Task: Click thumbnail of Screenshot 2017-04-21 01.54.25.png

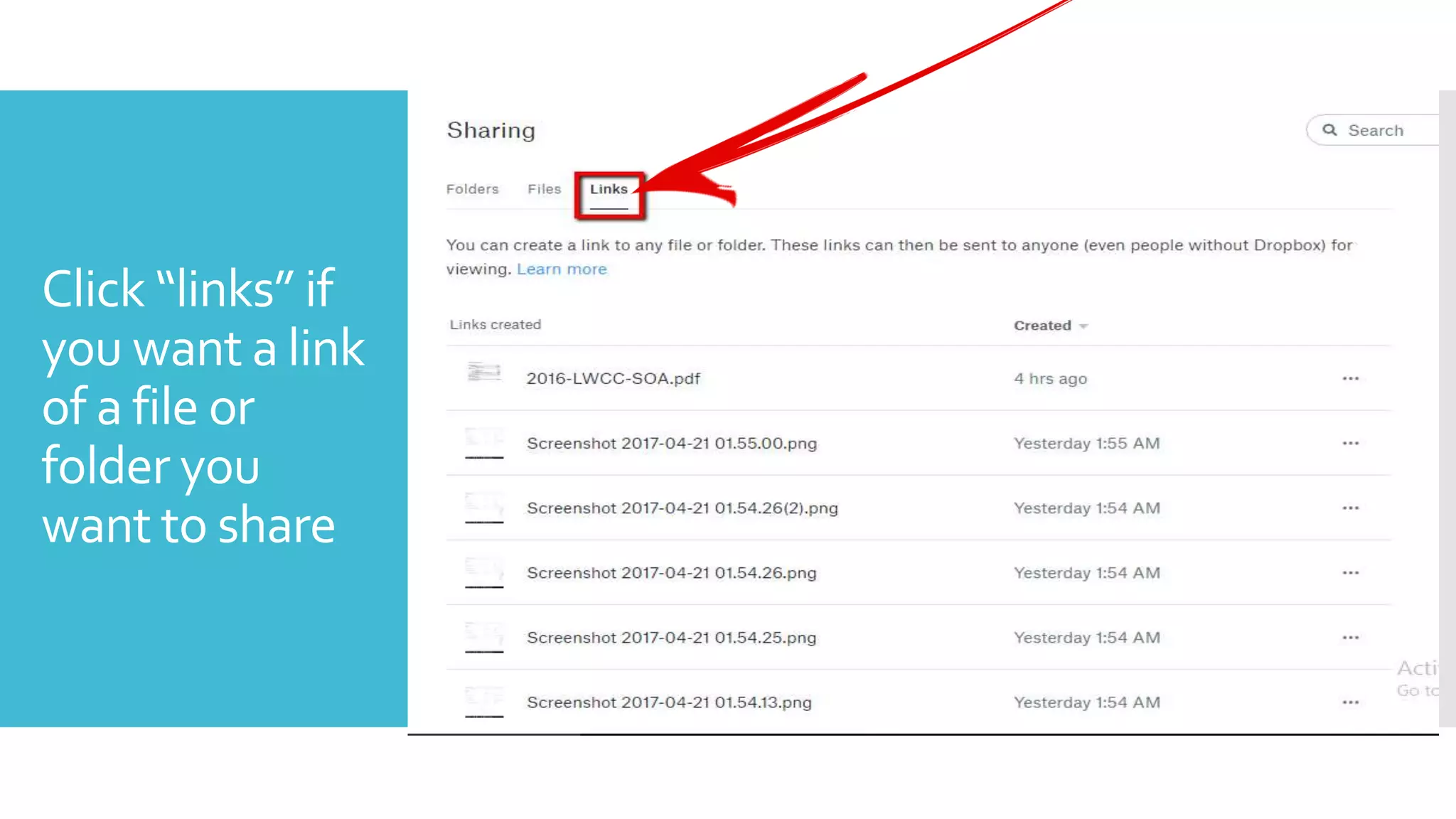Action: coord(484,636)
